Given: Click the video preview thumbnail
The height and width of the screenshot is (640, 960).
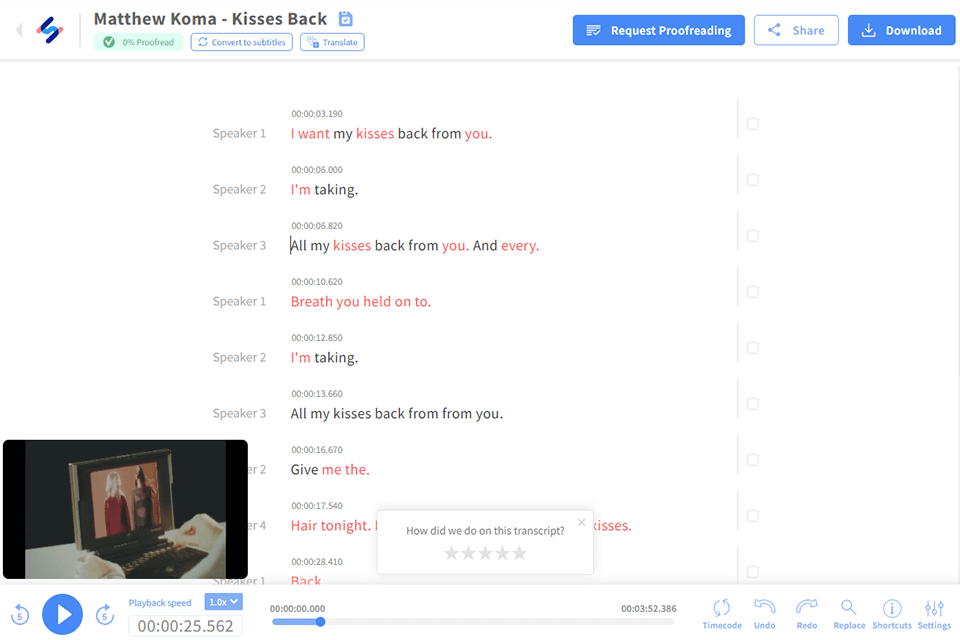Looking at the screenshot, I should [126, 510].
